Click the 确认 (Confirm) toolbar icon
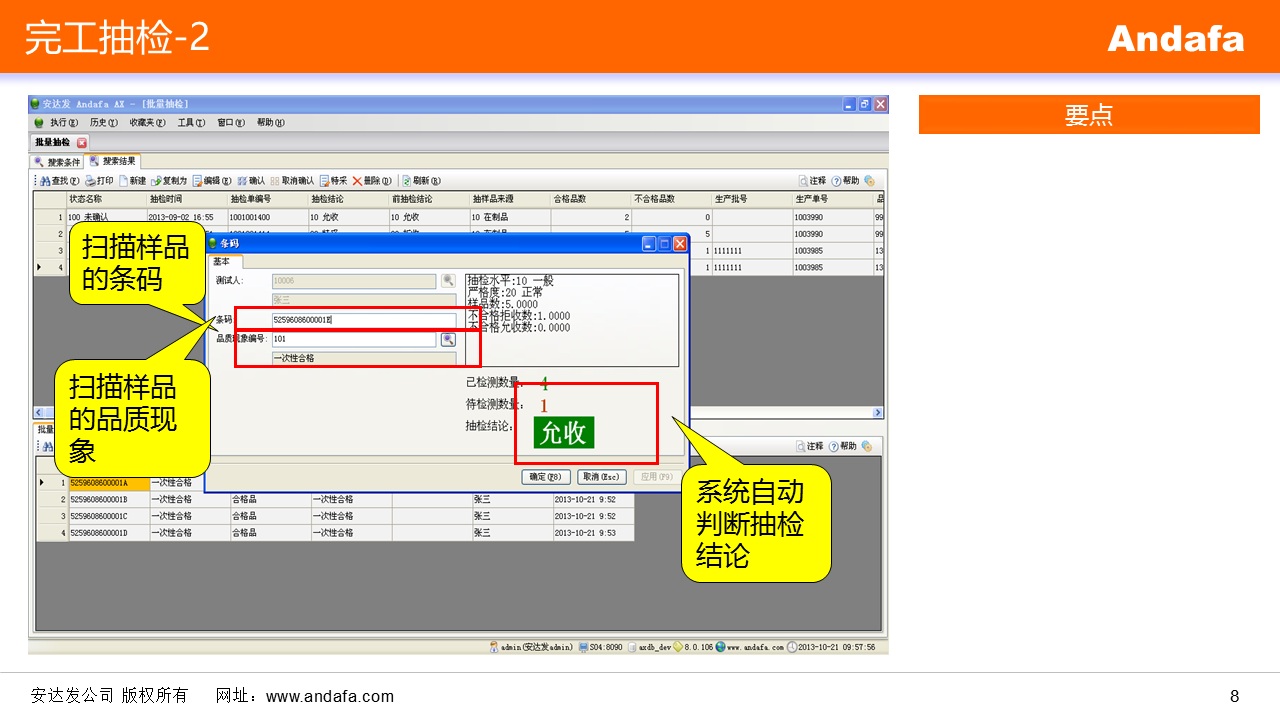This screenshot has width=1280, height=720. (x=242, y=181)
